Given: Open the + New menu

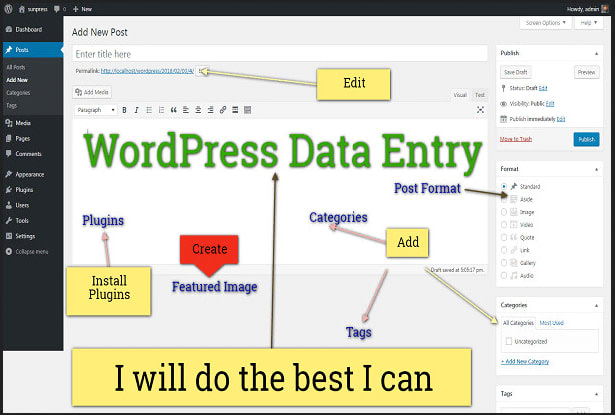Looking at the screenshot, I should [82, 9].
